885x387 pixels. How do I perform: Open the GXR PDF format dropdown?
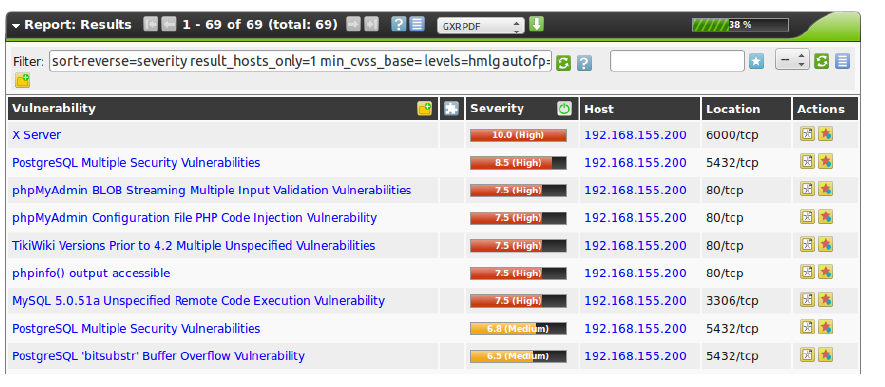coord(480,26)
